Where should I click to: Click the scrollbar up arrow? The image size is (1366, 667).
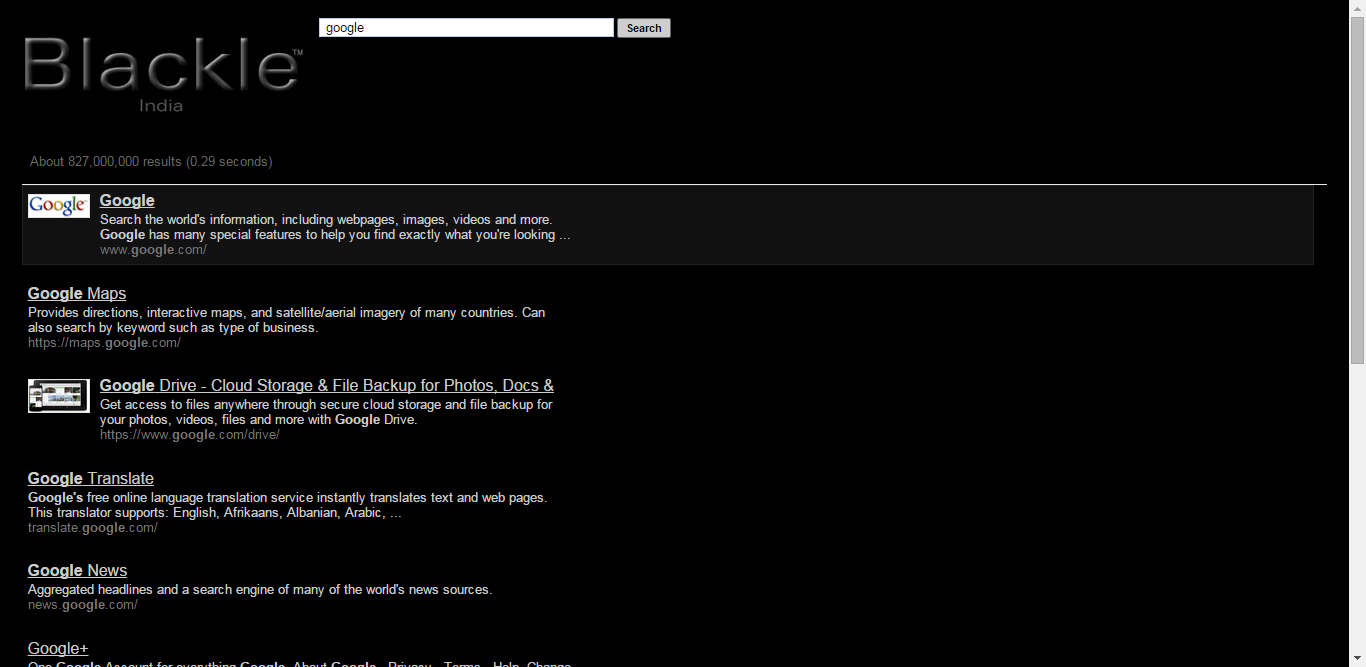coord(1358,7)
